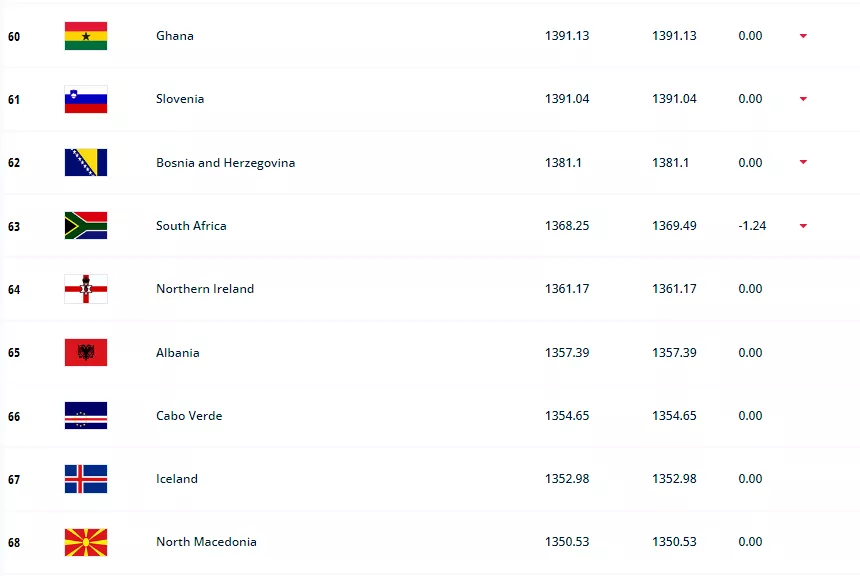
Task: Click South Africa's -1.24 points change
Action: [x=752, y=226]
